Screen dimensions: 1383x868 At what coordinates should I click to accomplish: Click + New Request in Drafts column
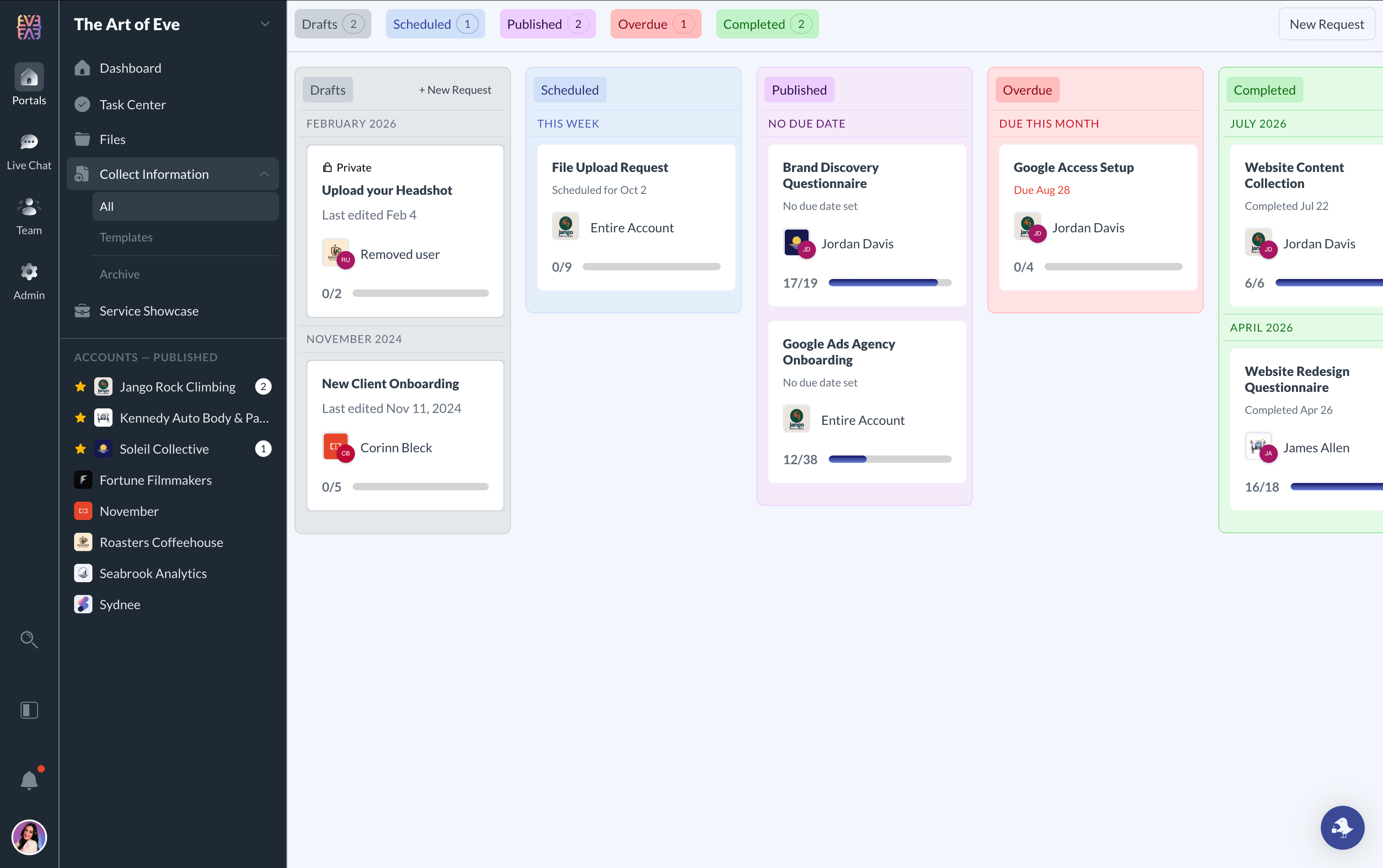455,90
